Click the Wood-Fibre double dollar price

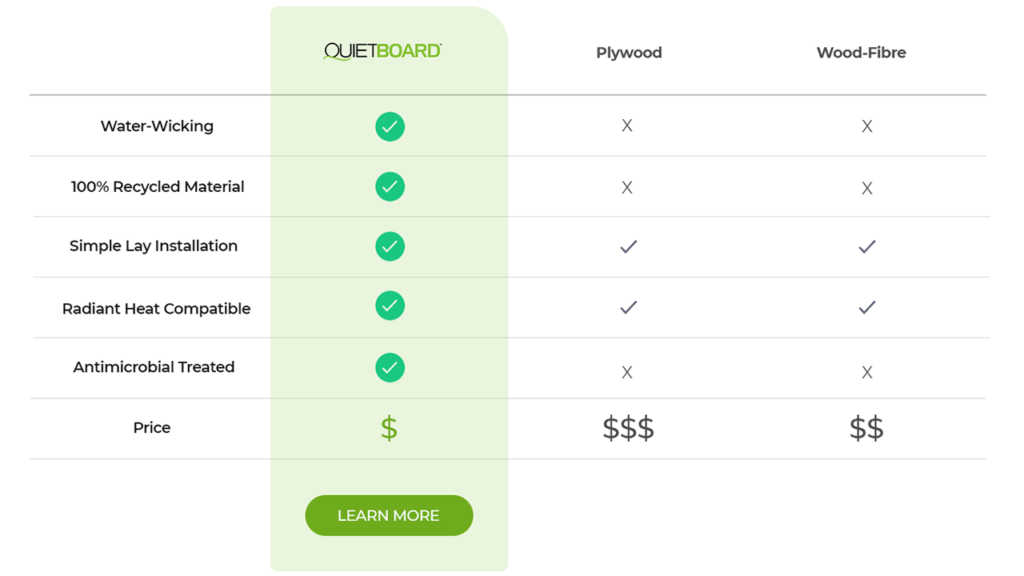pyautogui.click(x=867, y=428)
